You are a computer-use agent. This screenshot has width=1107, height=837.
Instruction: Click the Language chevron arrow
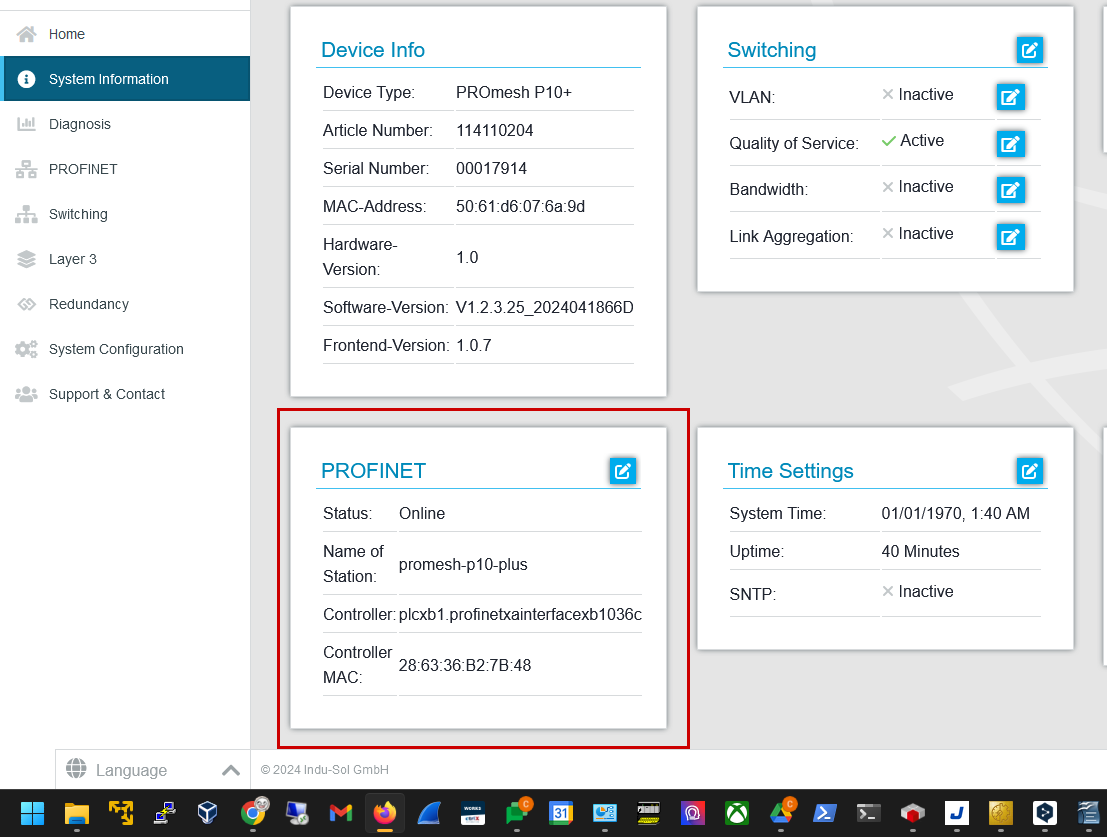tap(231, 770)
